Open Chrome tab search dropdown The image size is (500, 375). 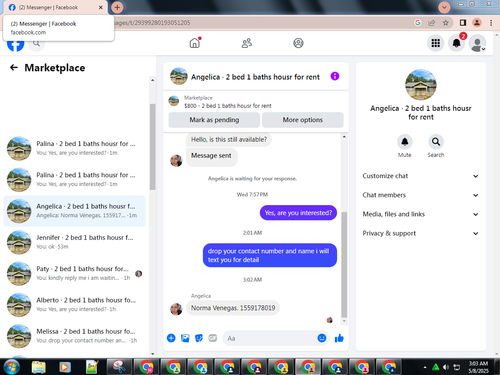[444, 7]
